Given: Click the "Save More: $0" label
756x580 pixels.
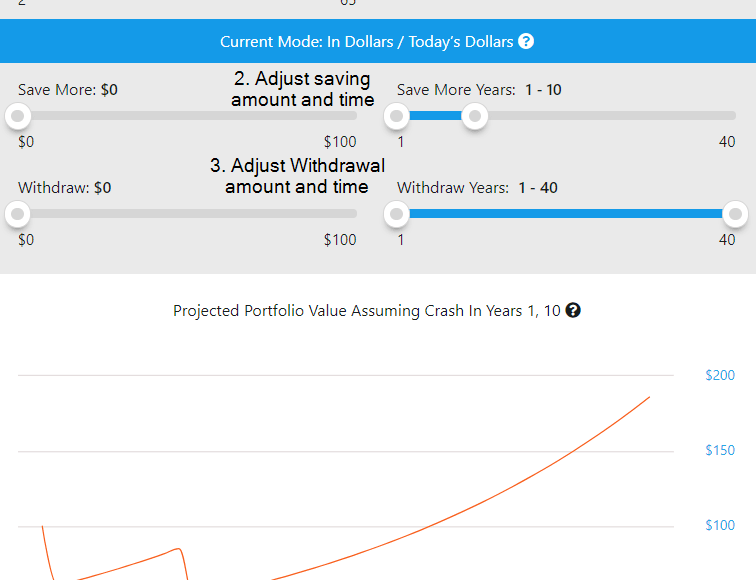Looking at the screenshot, I should point(68,90).
